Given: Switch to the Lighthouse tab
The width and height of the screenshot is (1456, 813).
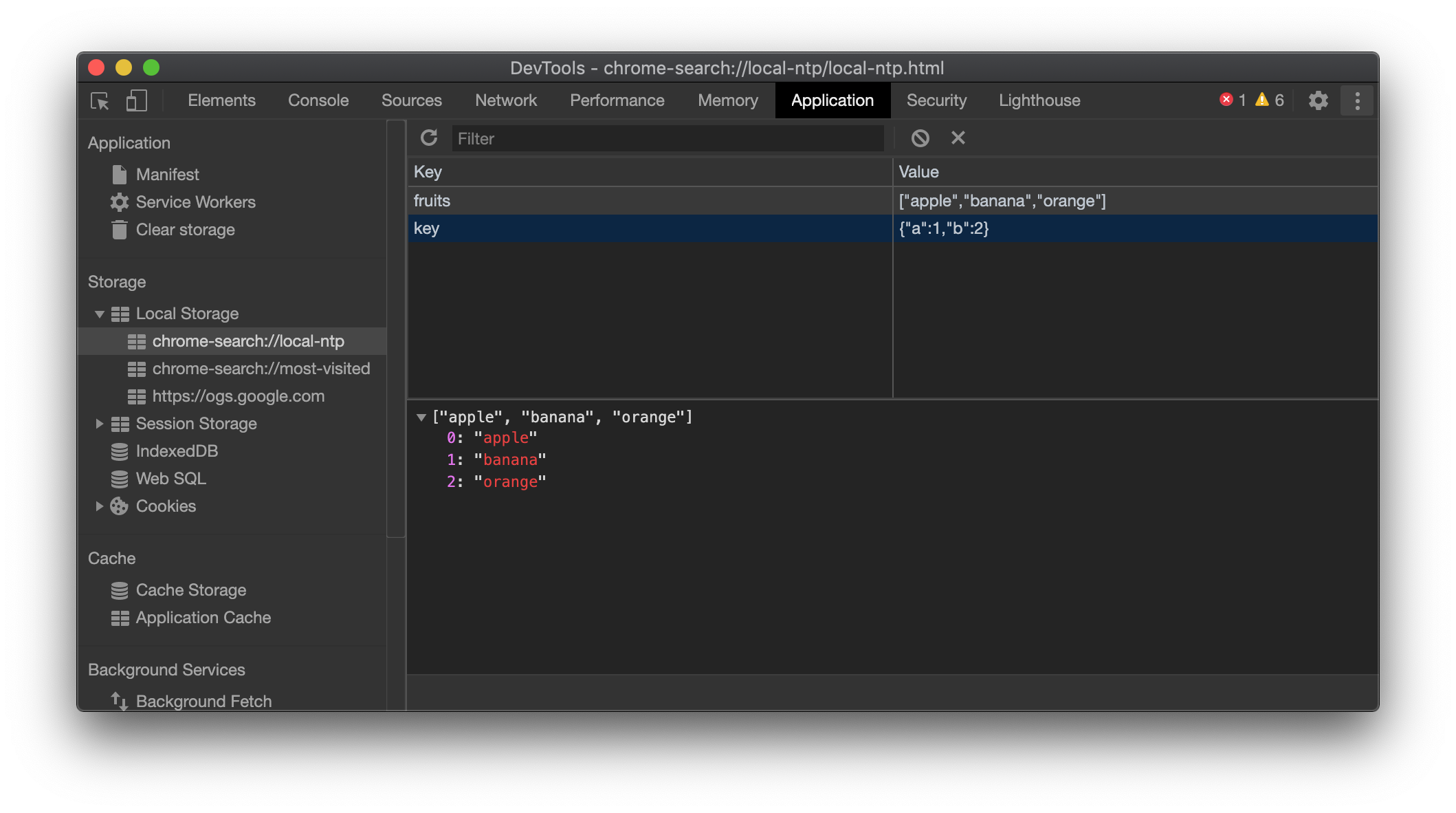Looking at the screenshot, I should (1039, 100).
